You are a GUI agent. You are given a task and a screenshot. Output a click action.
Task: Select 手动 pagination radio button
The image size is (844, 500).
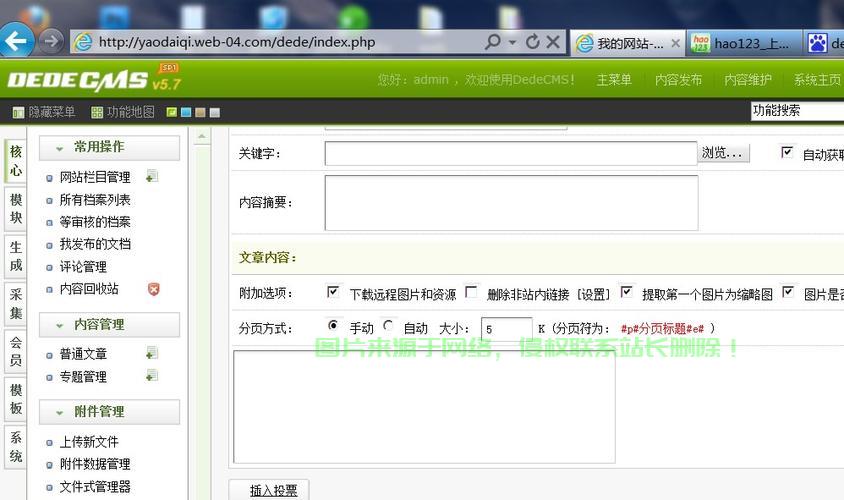point(333,325)
